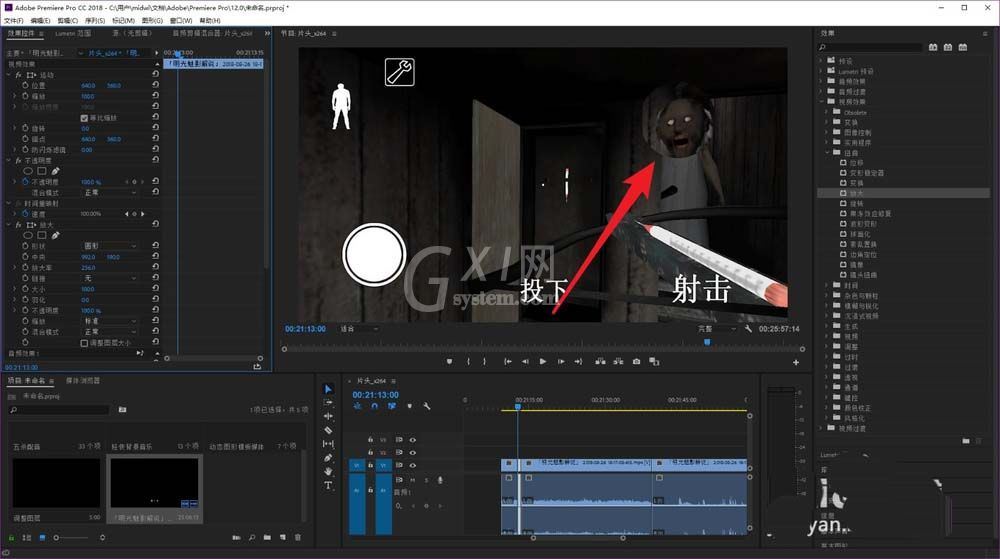Open the Magnify link dropdown
This screenshot has width=1000, height=559.
tap(110, 278)
